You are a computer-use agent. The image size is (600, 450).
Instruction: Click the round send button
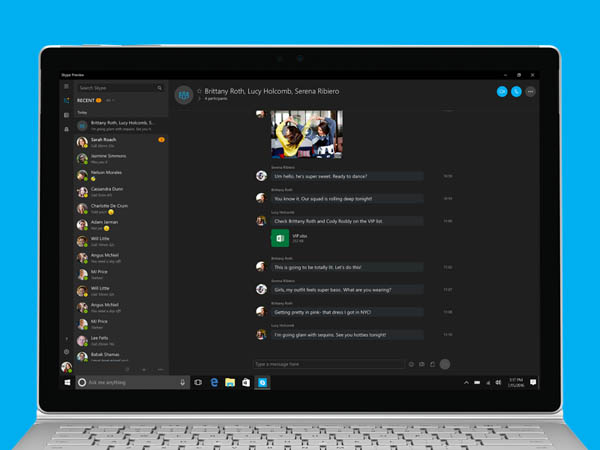445,364
